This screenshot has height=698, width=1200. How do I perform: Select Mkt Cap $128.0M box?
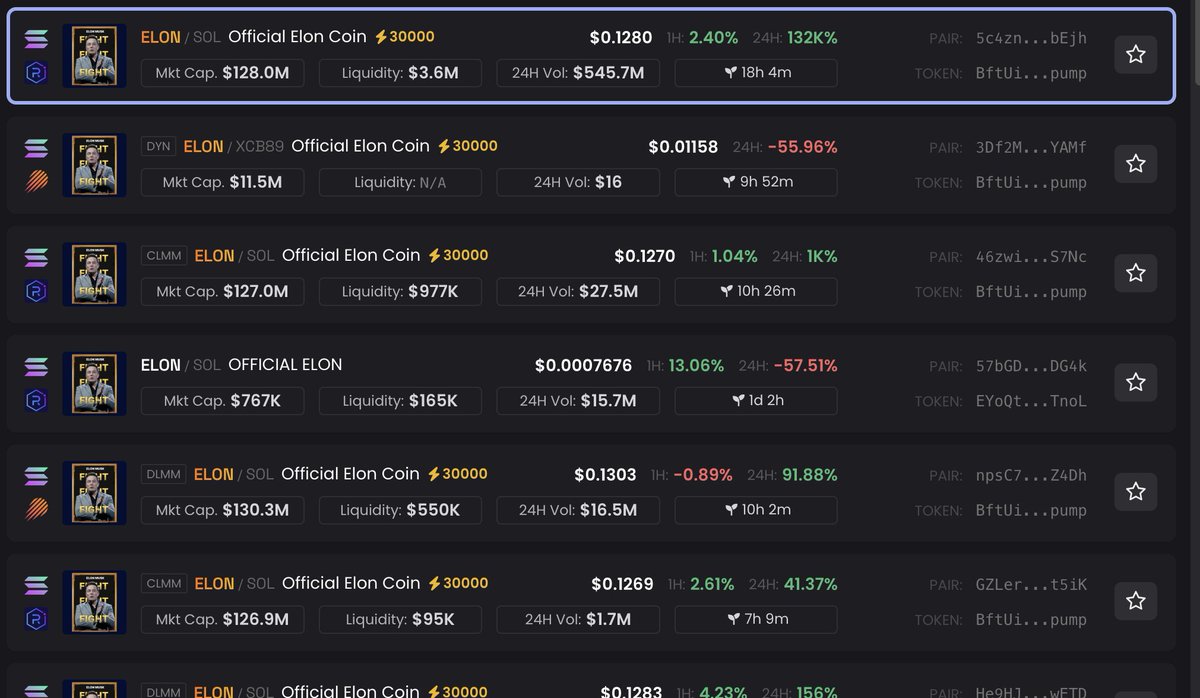tap(222, 73)
